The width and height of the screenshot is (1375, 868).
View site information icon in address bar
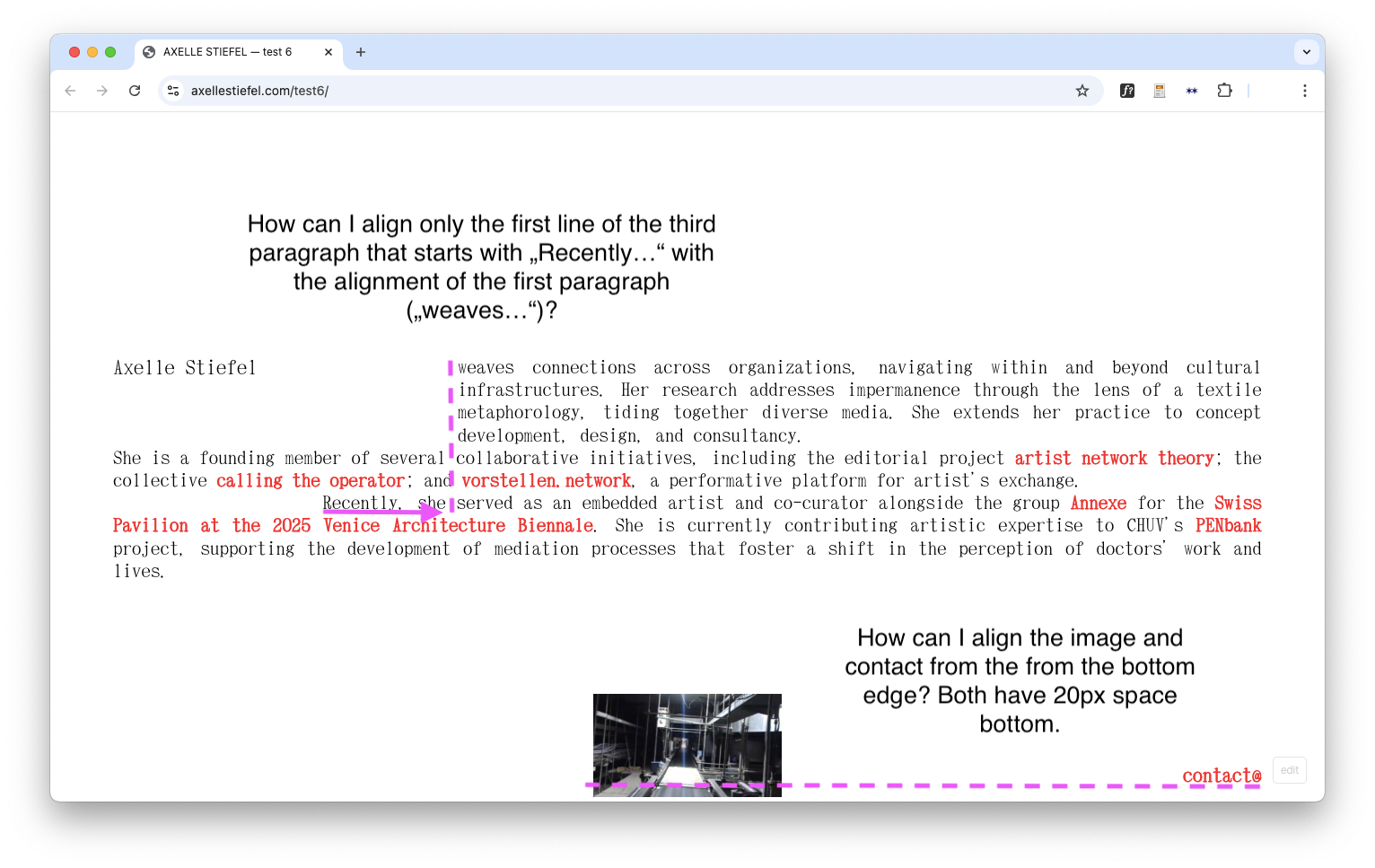click(174, 91)
